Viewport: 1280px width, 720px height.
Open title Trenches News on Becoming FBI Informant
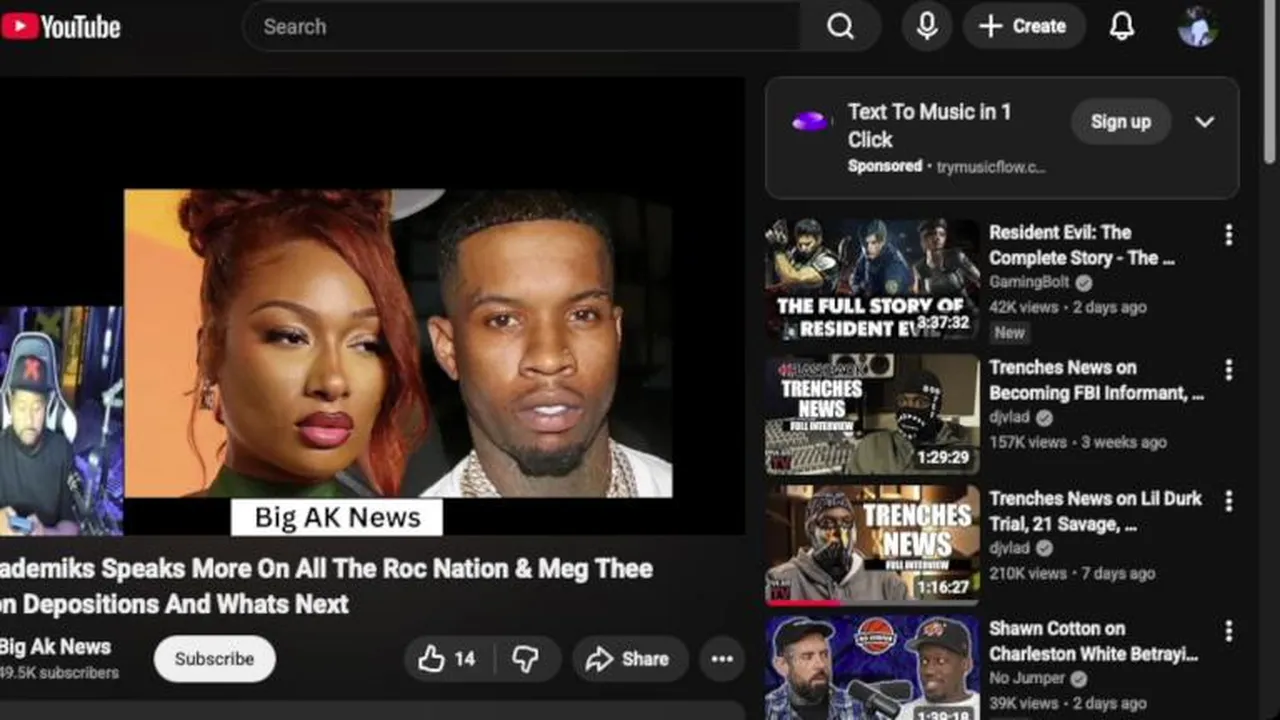point(1097,380)
